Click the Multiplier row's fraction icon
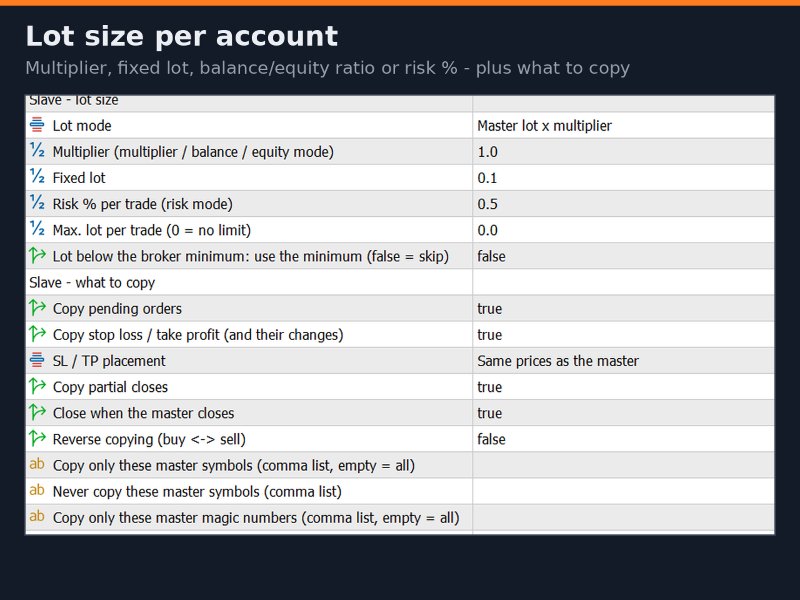Viewport: 800px width, 600px height. point(37,151)
